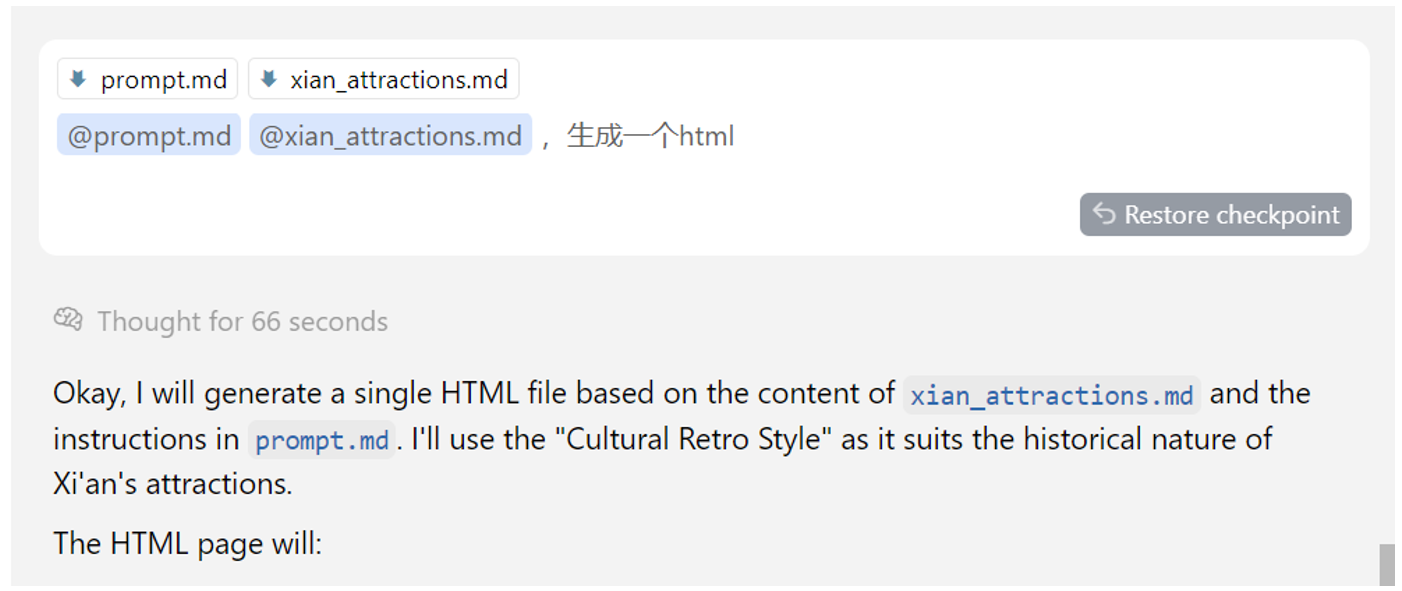Select the @xian_attractions.md mention tag
This screenshot has width=1402, height=591.
coord(390,136)
